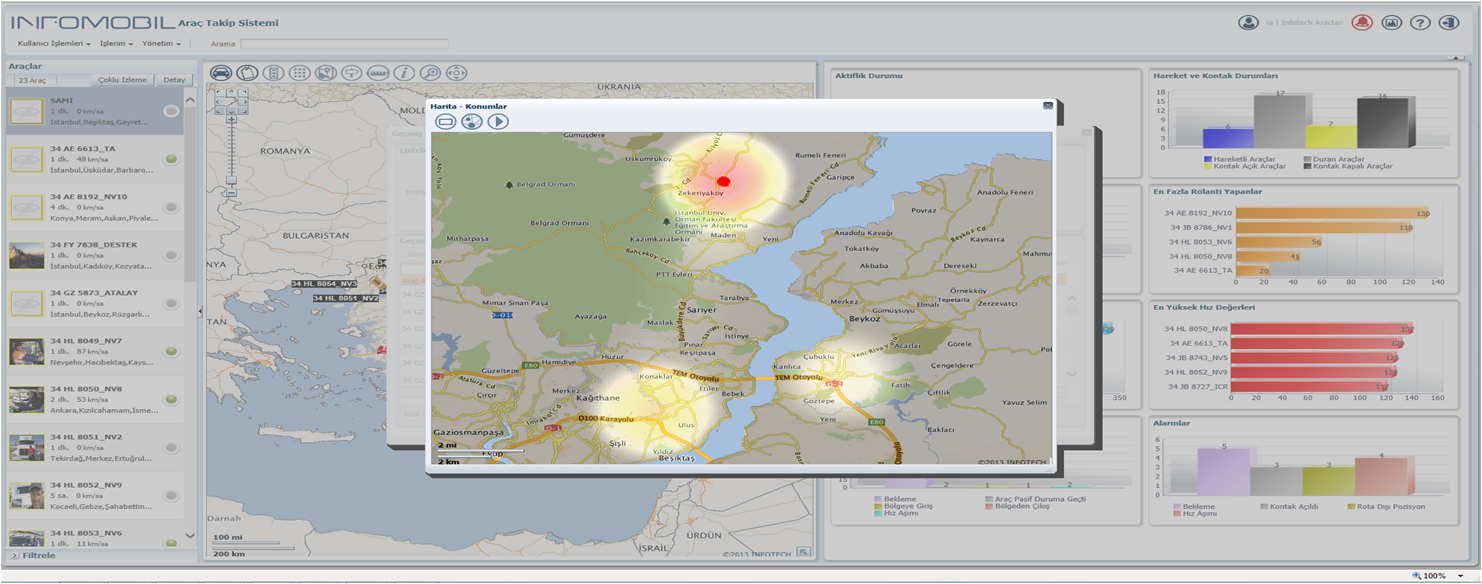The image size is (1482, 584).
Task: Toggle status indicator for SAMİ vehicle
Action: [x=171, y=111]
